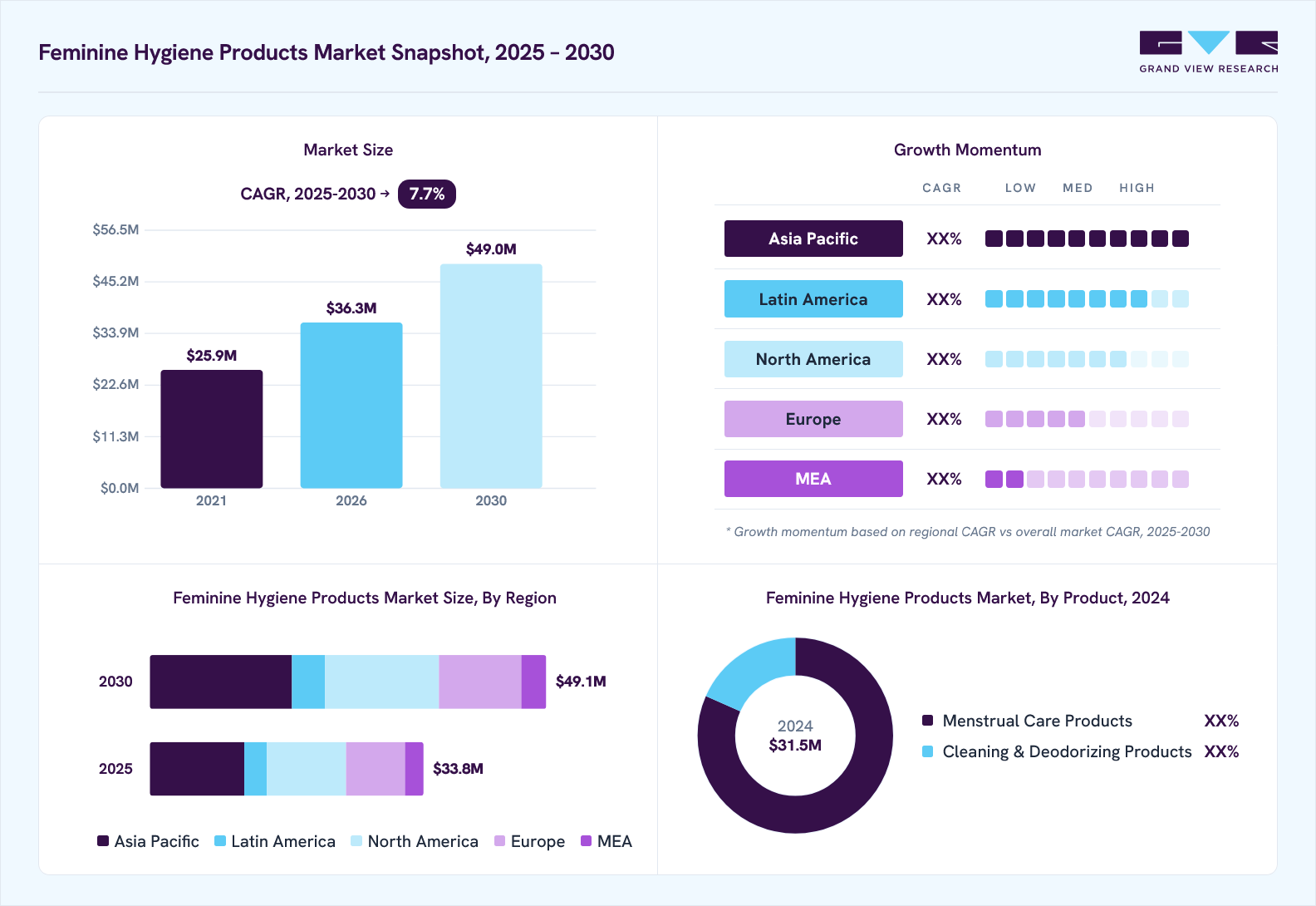Viewport: 1316px width, 906px height.
Task: Click the Europe legend swatch below regional chart
Action: [499, 841]
